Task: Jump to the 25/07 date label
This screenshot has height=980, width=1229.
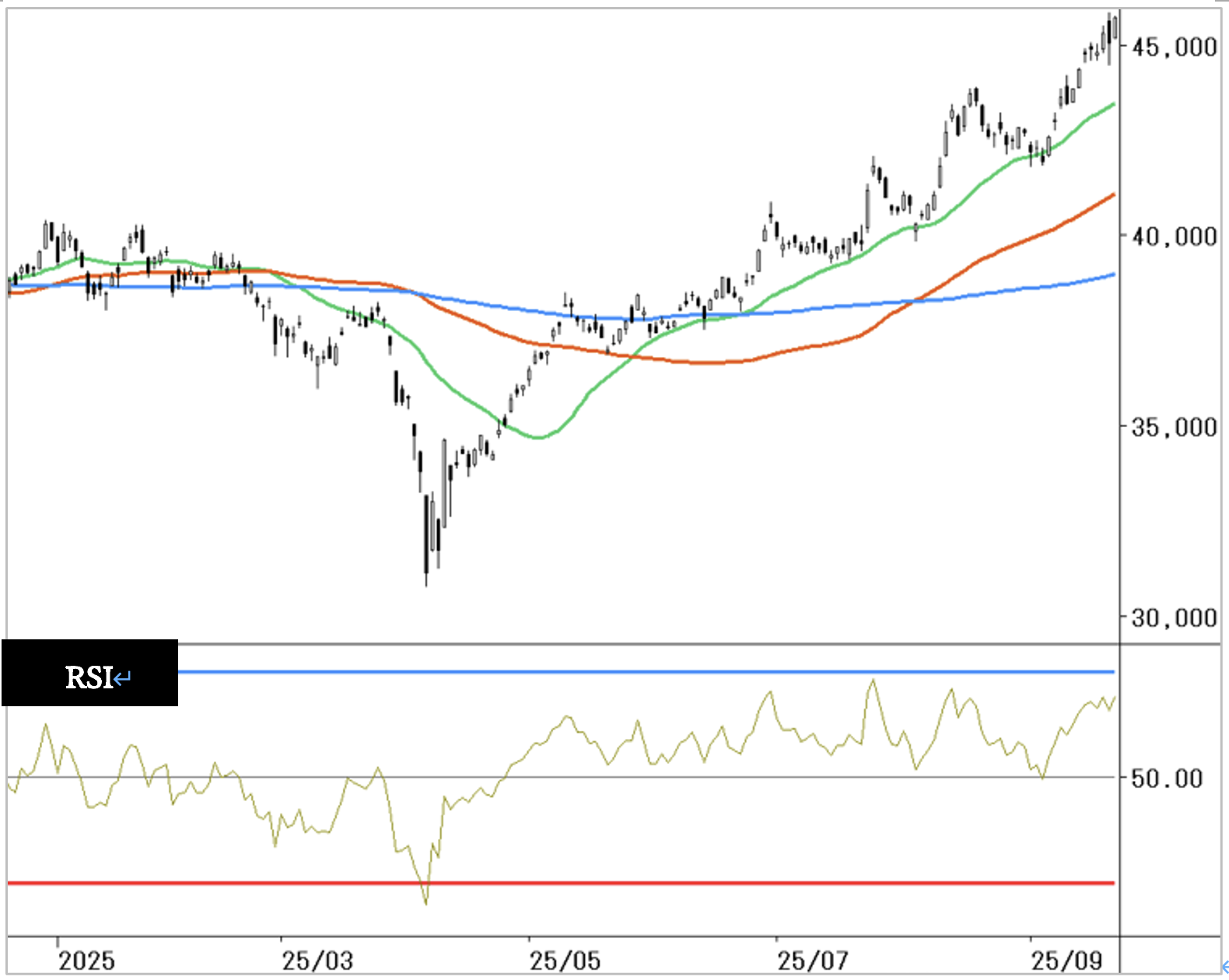Action: (x=812, y=961)
